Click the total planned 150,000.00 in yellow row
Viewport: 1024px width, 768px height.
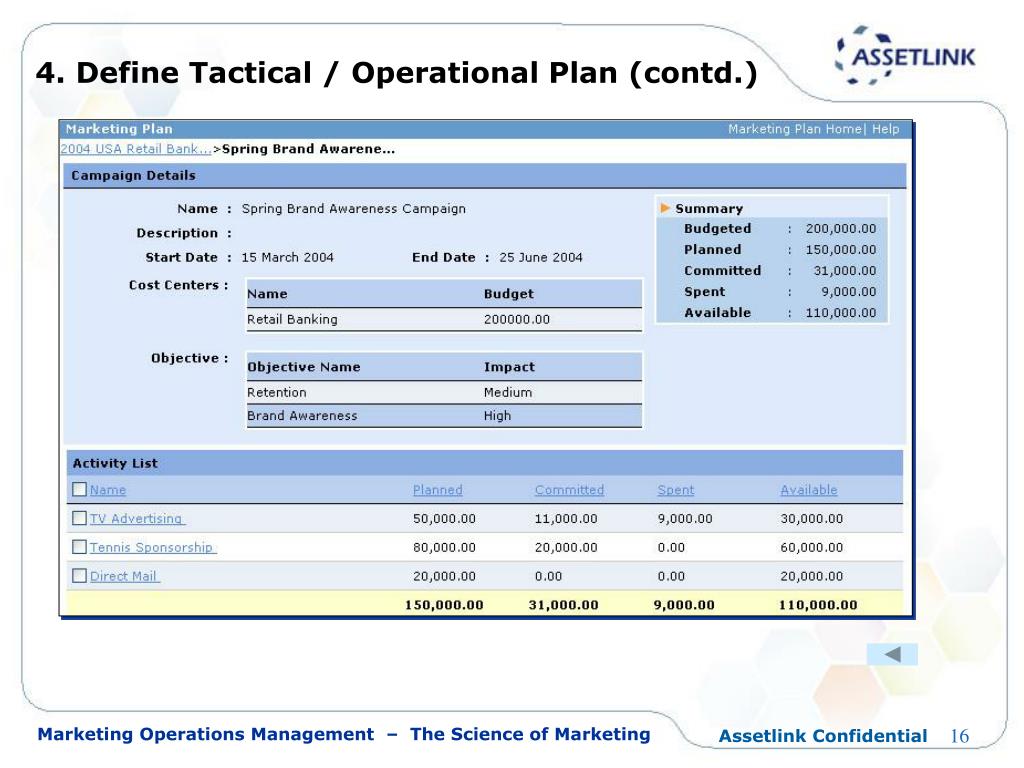click(444, 605)
